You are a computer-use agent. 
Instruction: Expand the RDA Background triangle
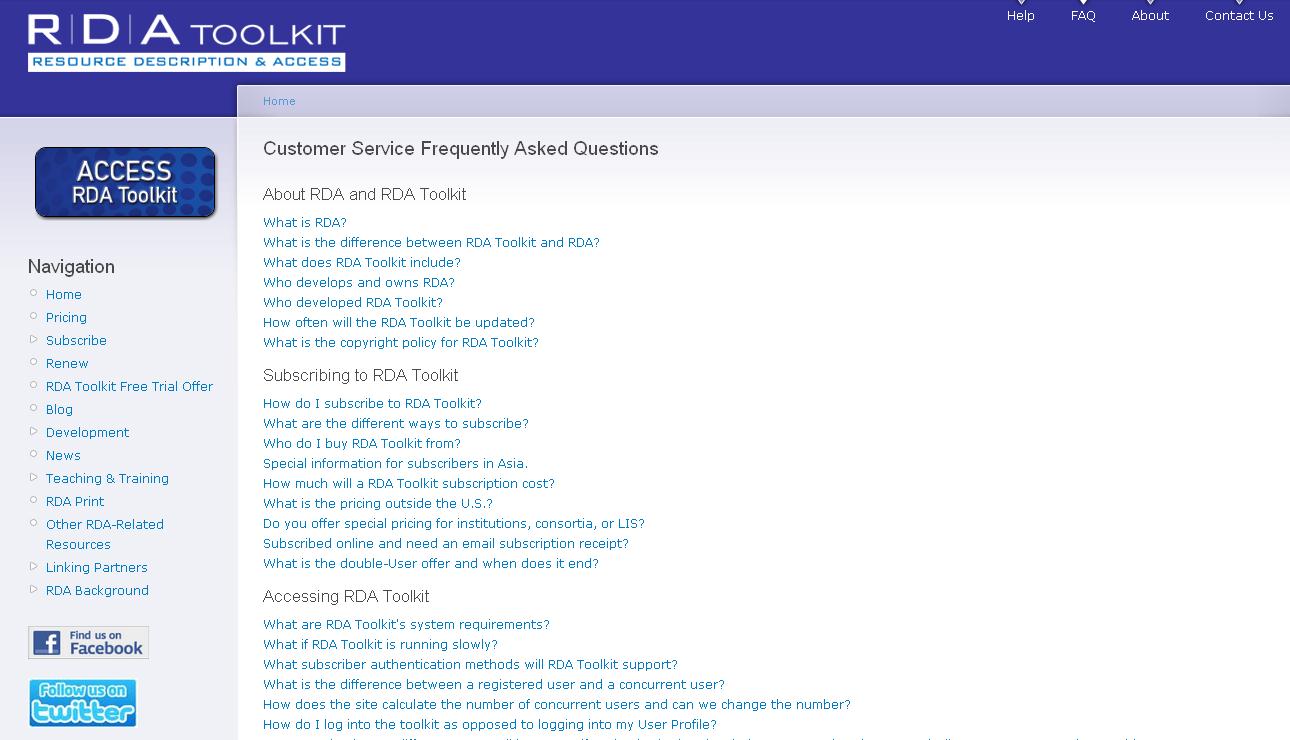[34, 590]
